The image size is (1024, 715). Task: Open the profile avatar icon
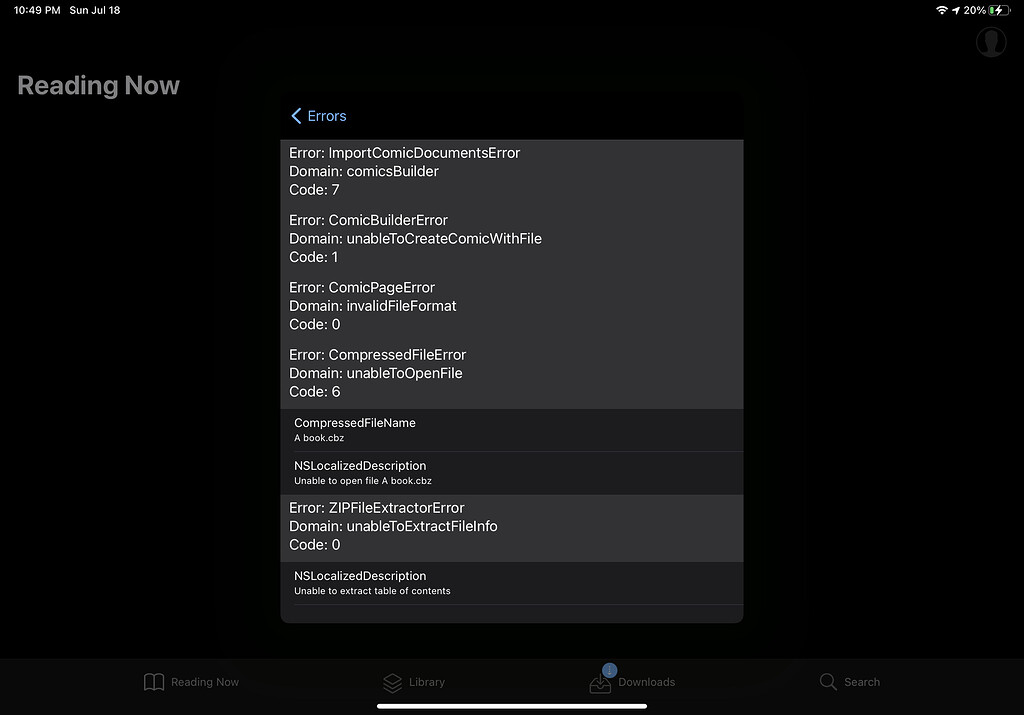pyautogui.click(x=991, y=42)
